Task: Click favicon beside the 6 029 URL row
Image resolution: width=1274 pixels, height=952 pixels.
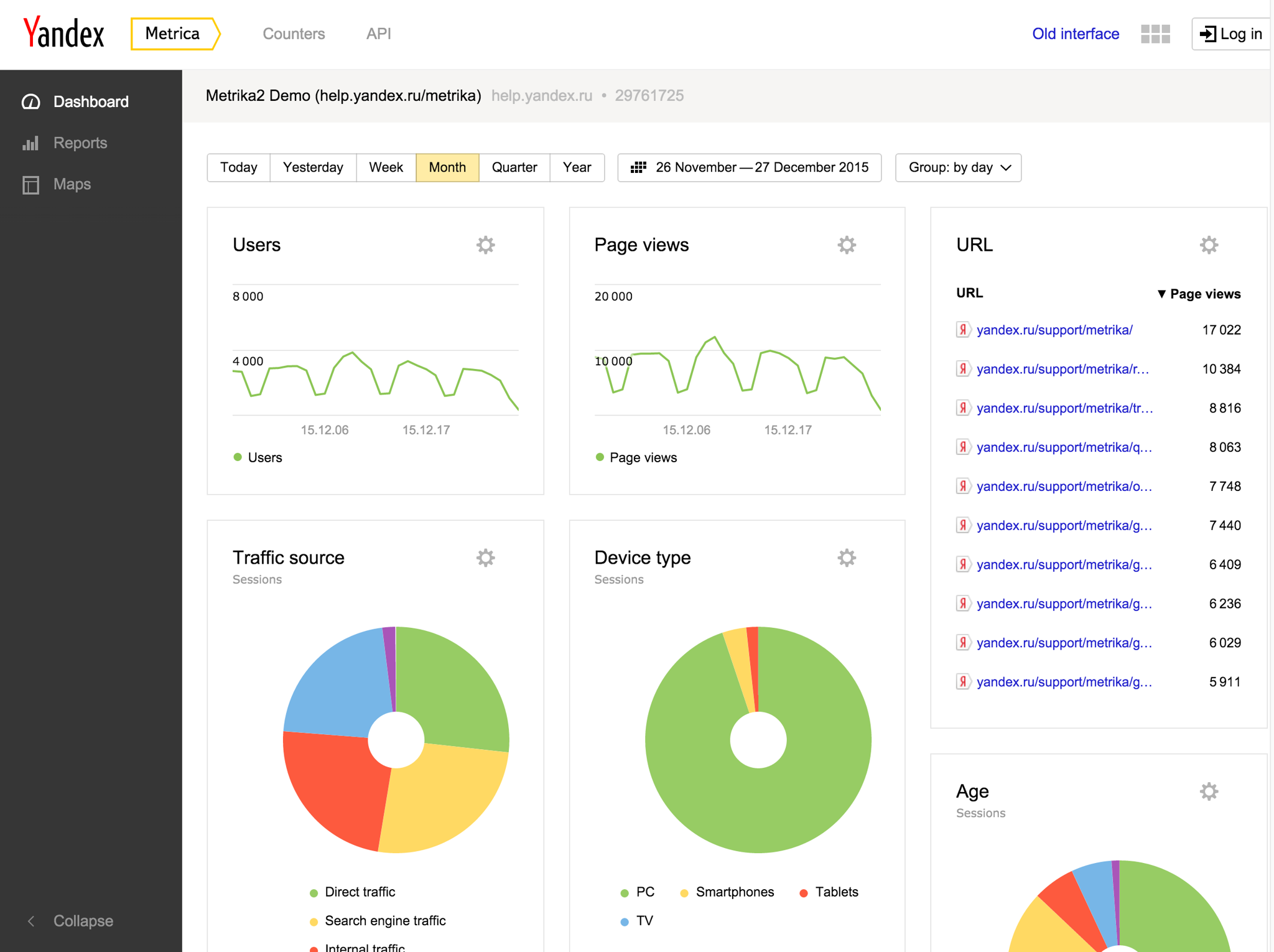Action: click(963, 643)
